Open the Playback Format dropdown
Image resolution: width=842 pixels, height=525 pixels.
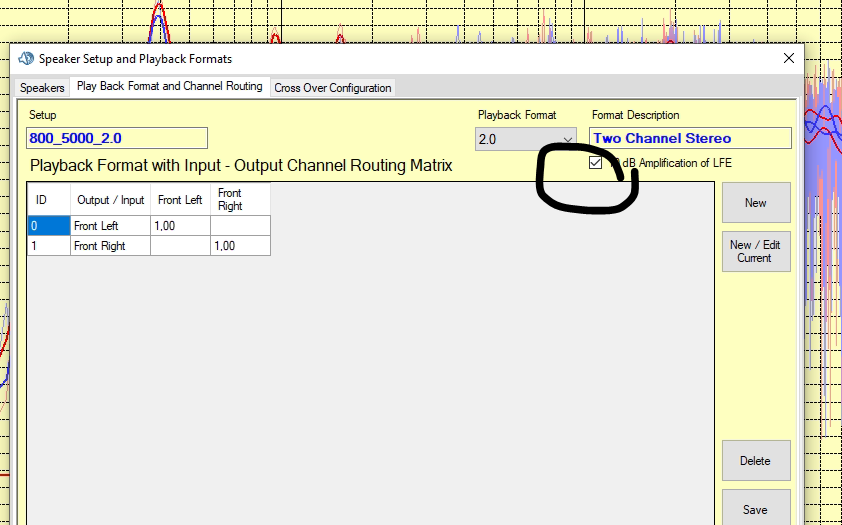coord(526,139)
